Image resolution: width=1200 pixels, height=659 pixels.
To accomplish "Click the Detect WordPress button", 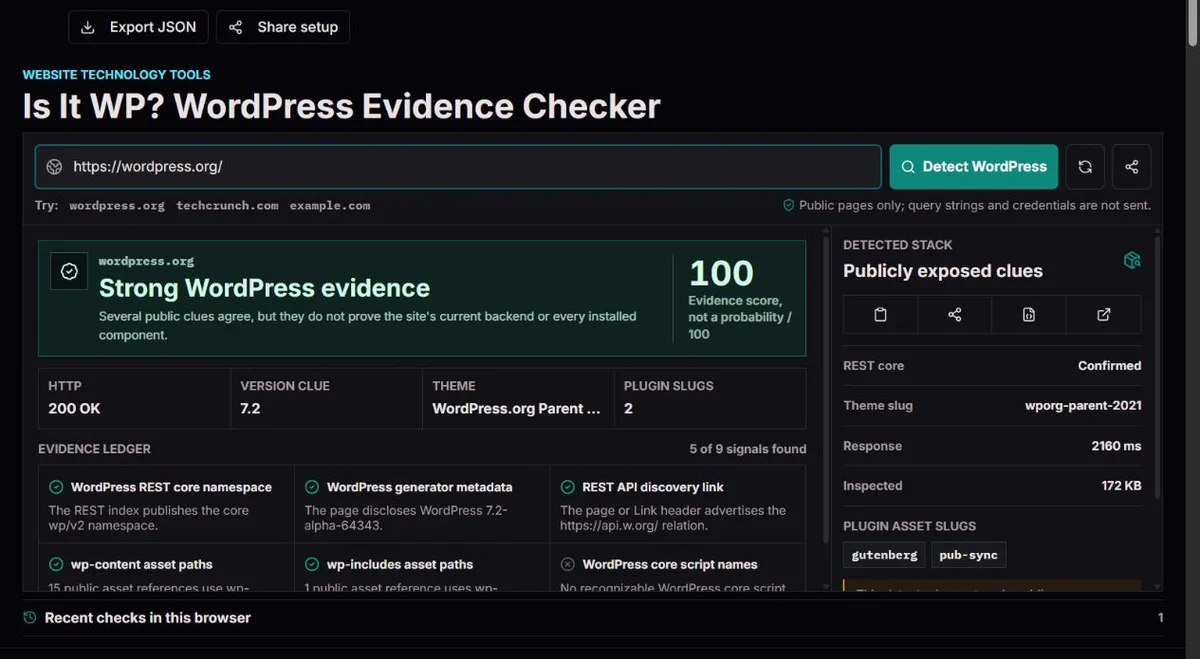I will (x=973, y=167).
